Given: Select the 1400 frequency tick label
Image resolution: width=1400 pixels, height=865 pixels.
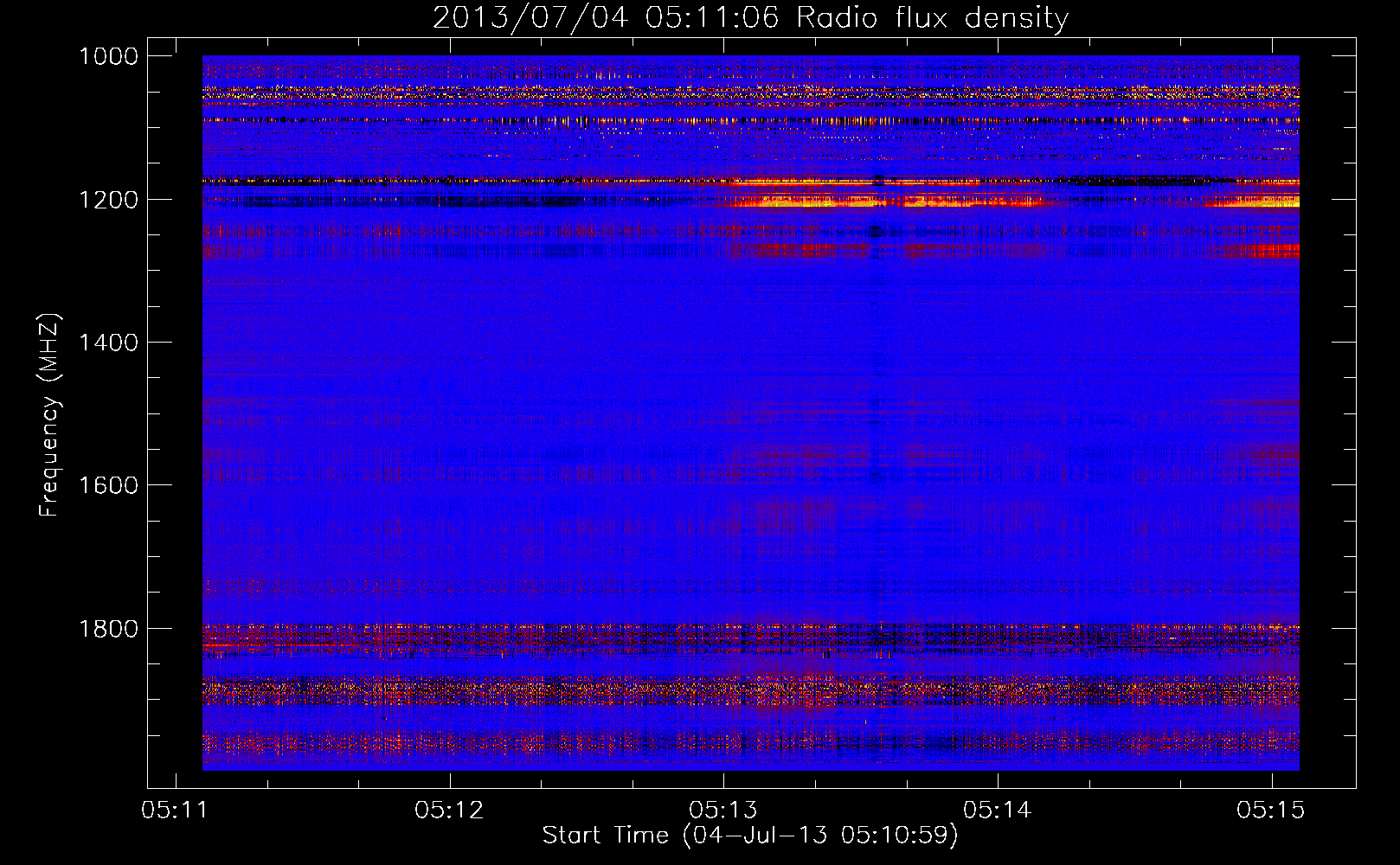Looking at the screenshot, I should pos(108,343).
